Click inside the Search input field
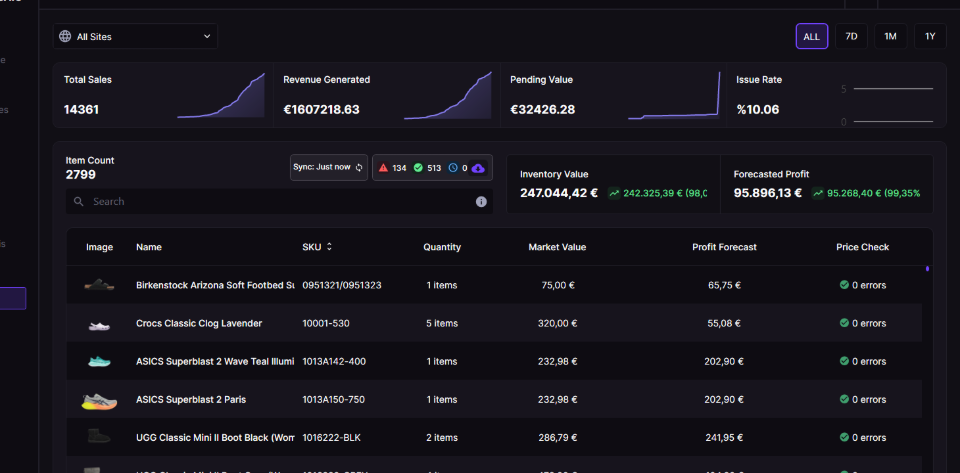The image size is (960, 473). 279,201
